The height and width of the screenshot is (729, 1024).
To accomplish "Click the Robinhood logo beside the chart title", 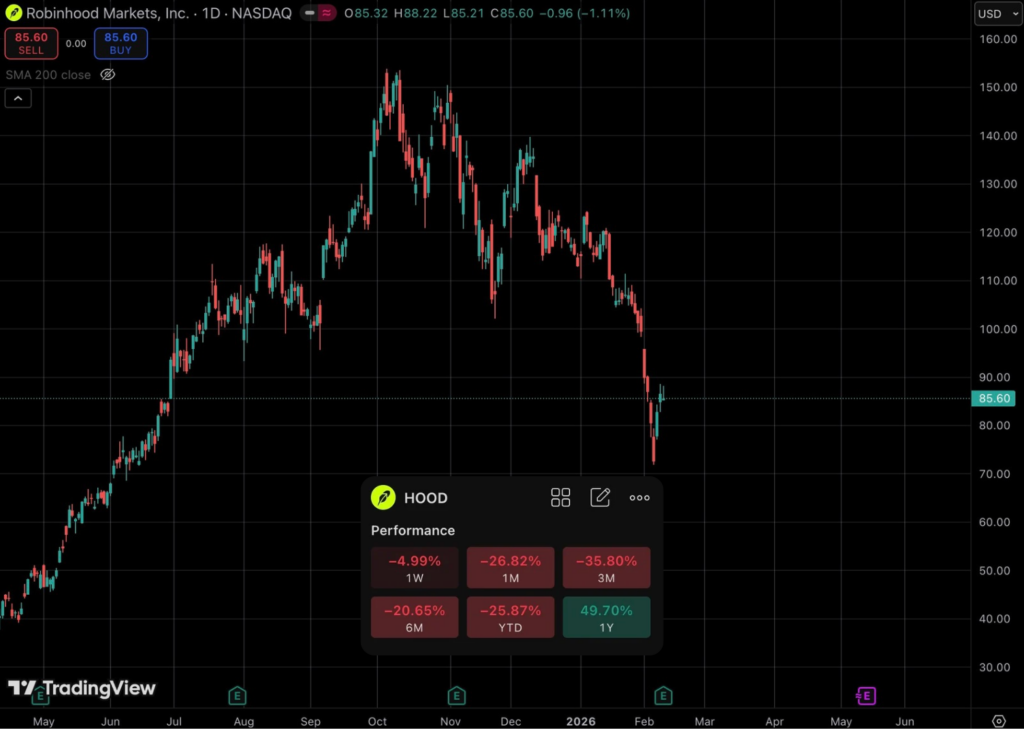I will point(13,14).
